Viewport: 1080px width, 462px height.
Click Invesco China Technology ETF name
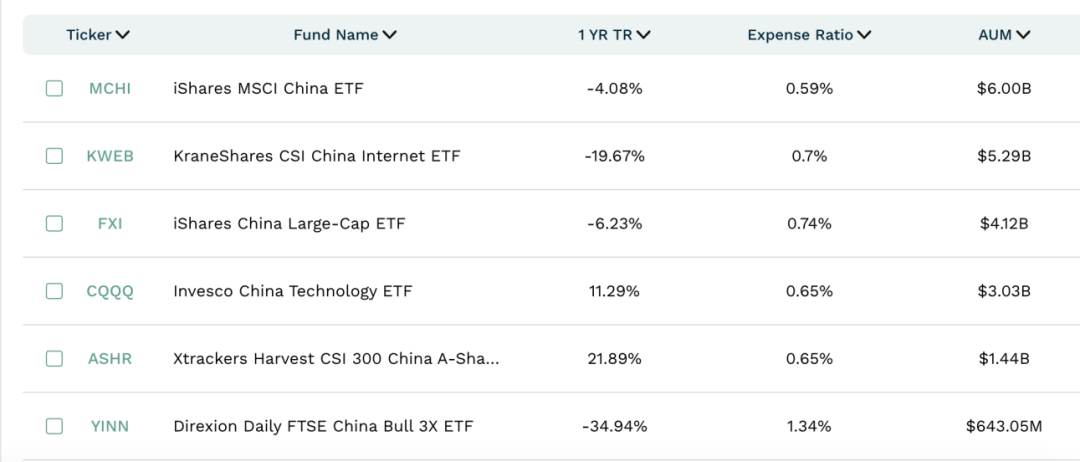pos(293,291)
